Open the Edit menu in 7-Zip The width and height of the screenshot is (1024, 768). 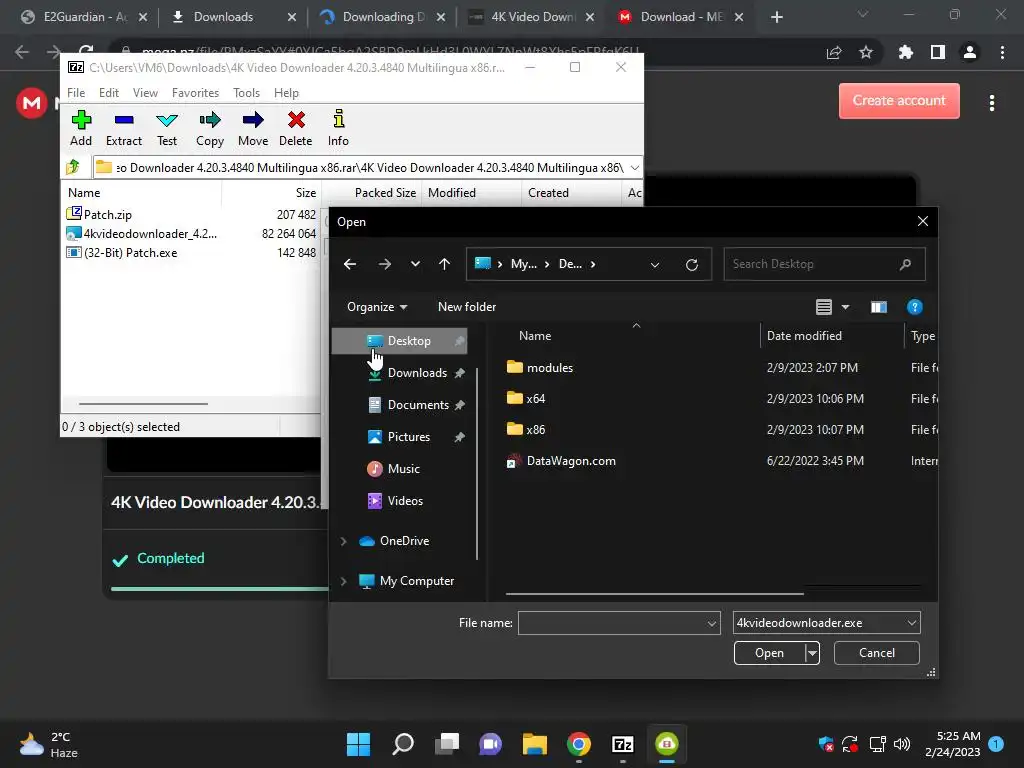(108, 93)
